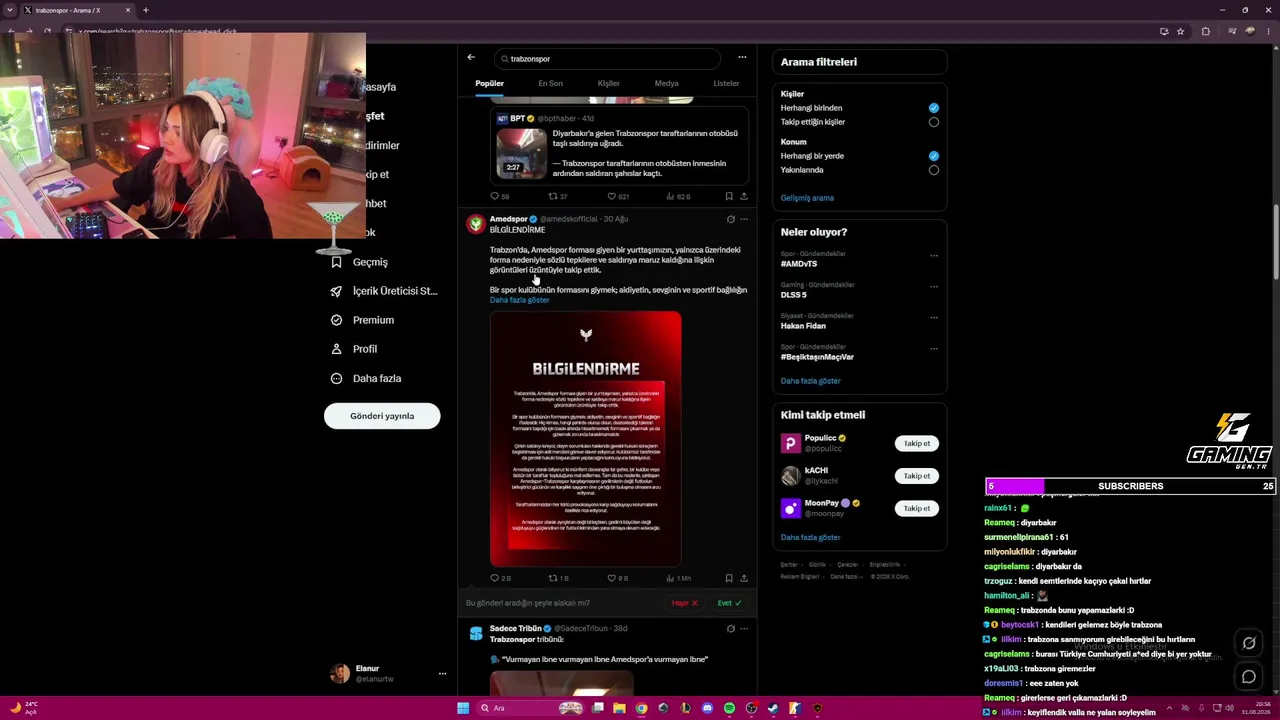Open Grok icon on Sadece Tribün post

(730, 629)
